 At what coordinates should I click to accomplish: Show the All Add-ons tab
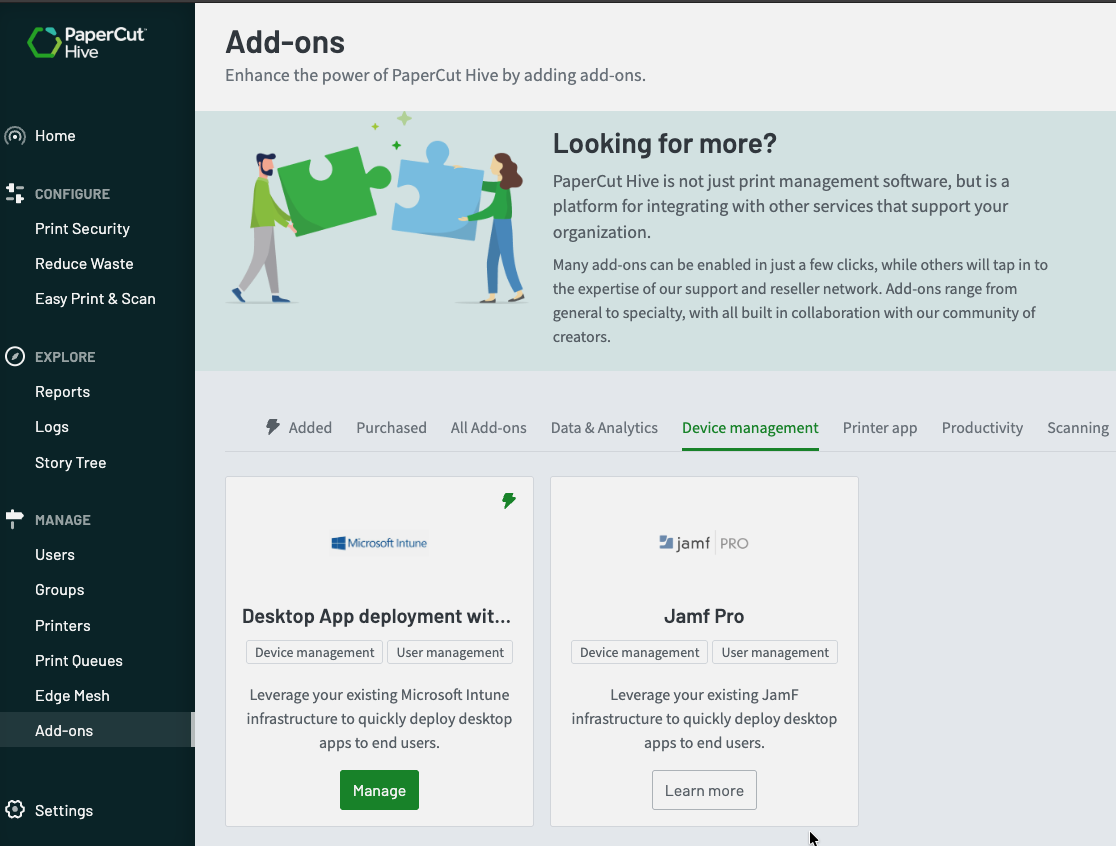[488, 428]
